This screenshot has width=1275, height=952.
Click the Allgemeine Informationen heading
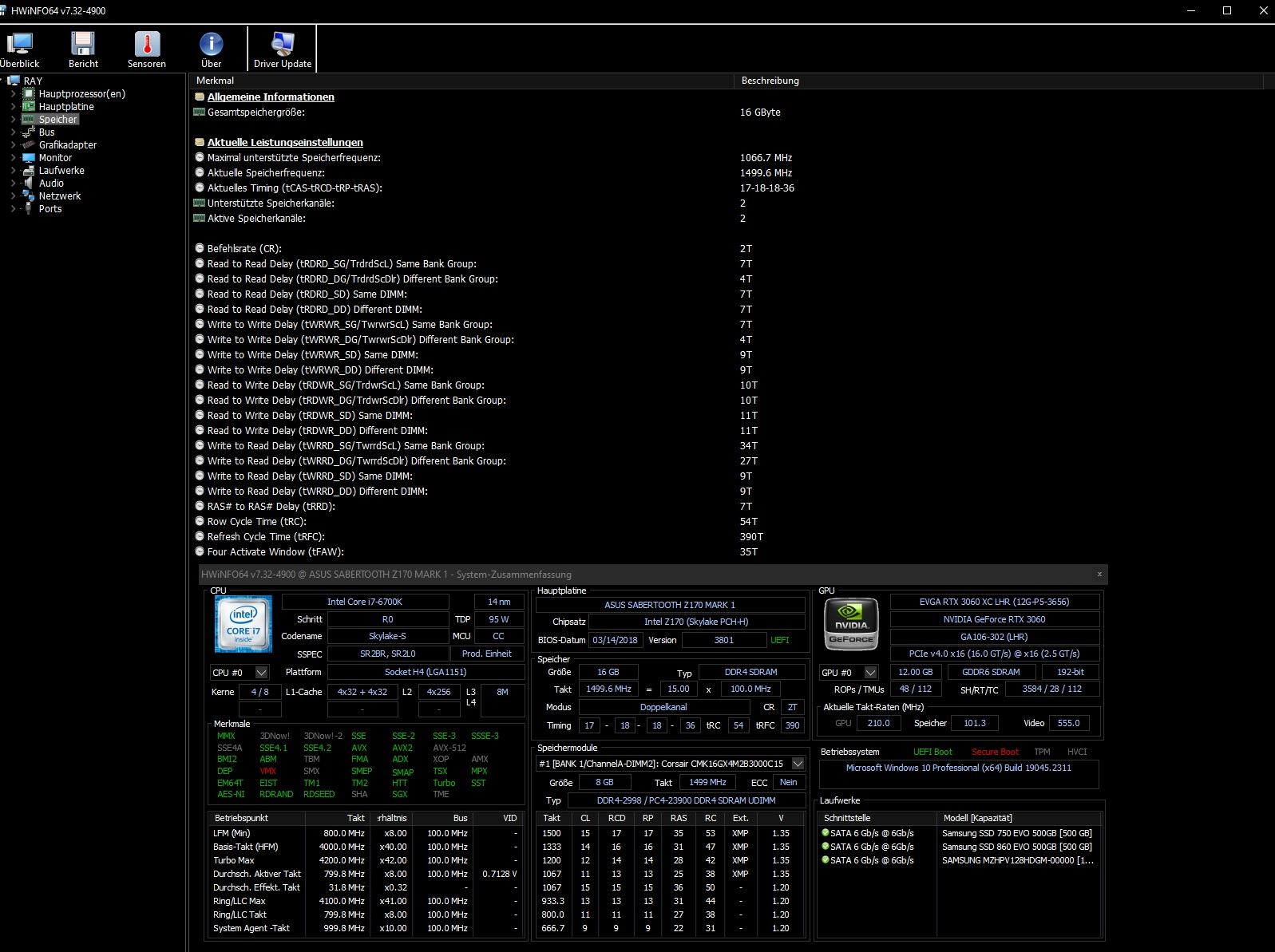[271, 97]
